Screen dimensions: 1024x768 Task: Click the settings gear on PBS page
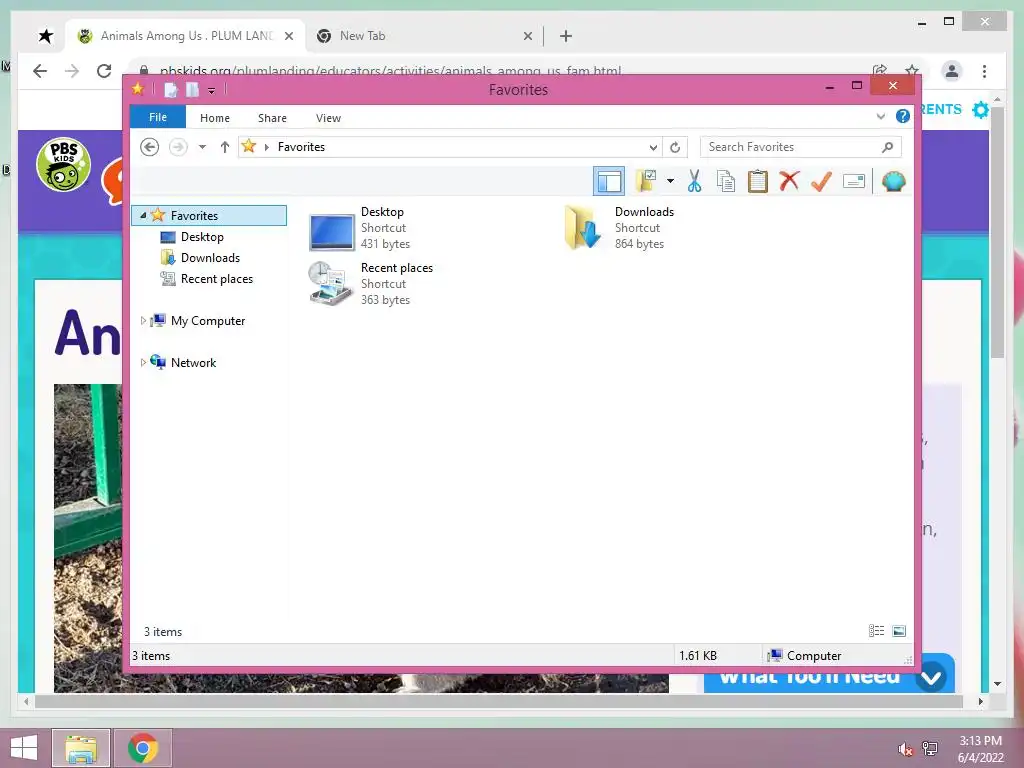tap(980, 110)
